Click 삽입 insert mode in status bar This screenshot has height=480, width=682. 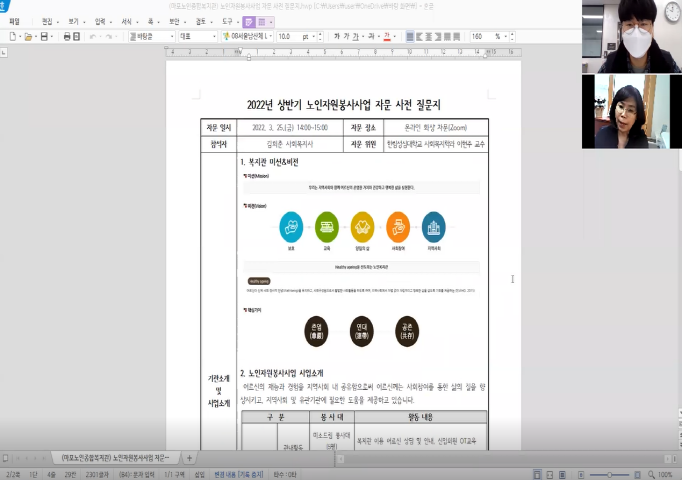(x=199, y=474)
